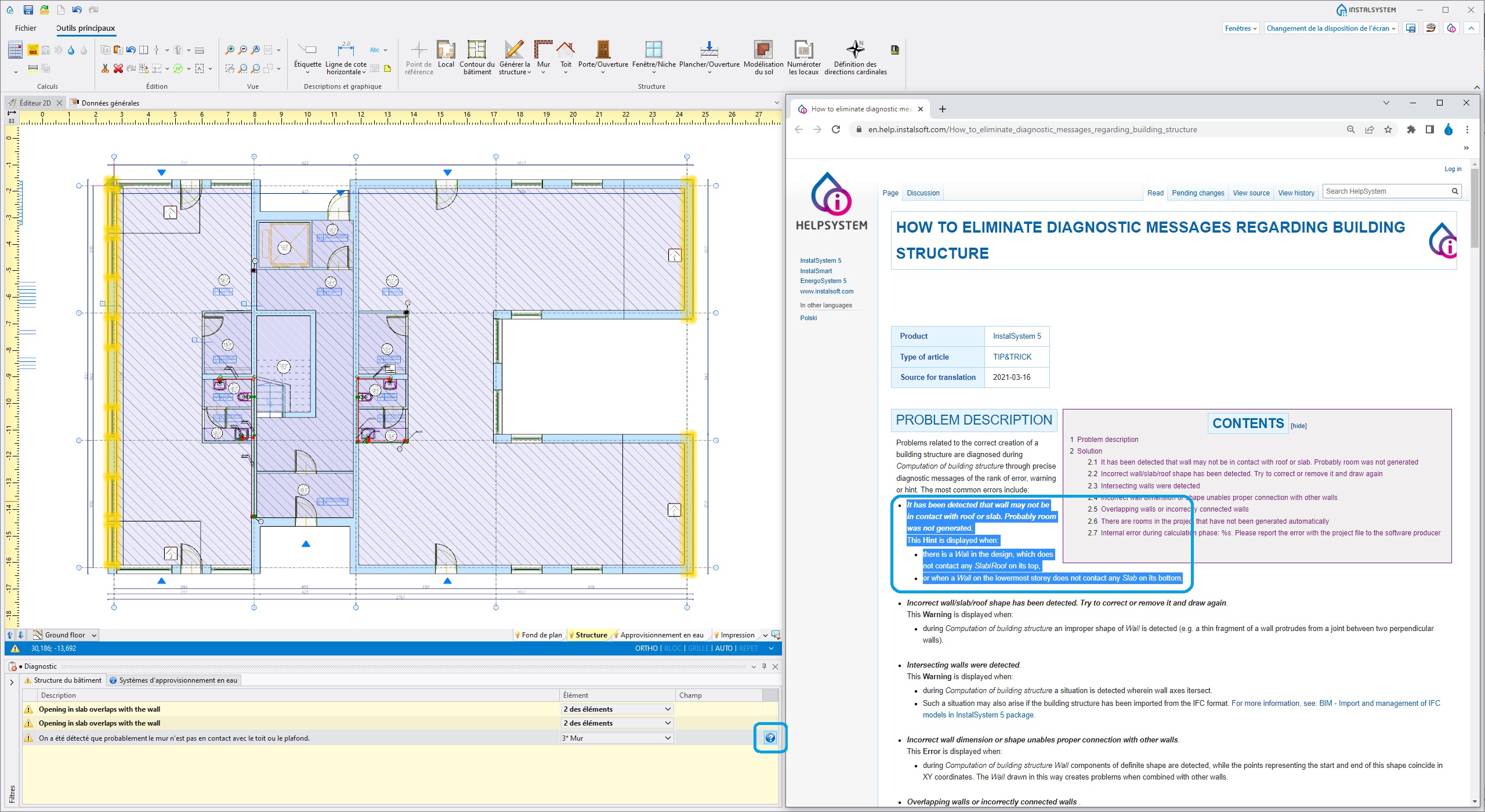
Task: Switch to Systèmes d'approvisionnement en eau tab
Action: tap(173, 680)
